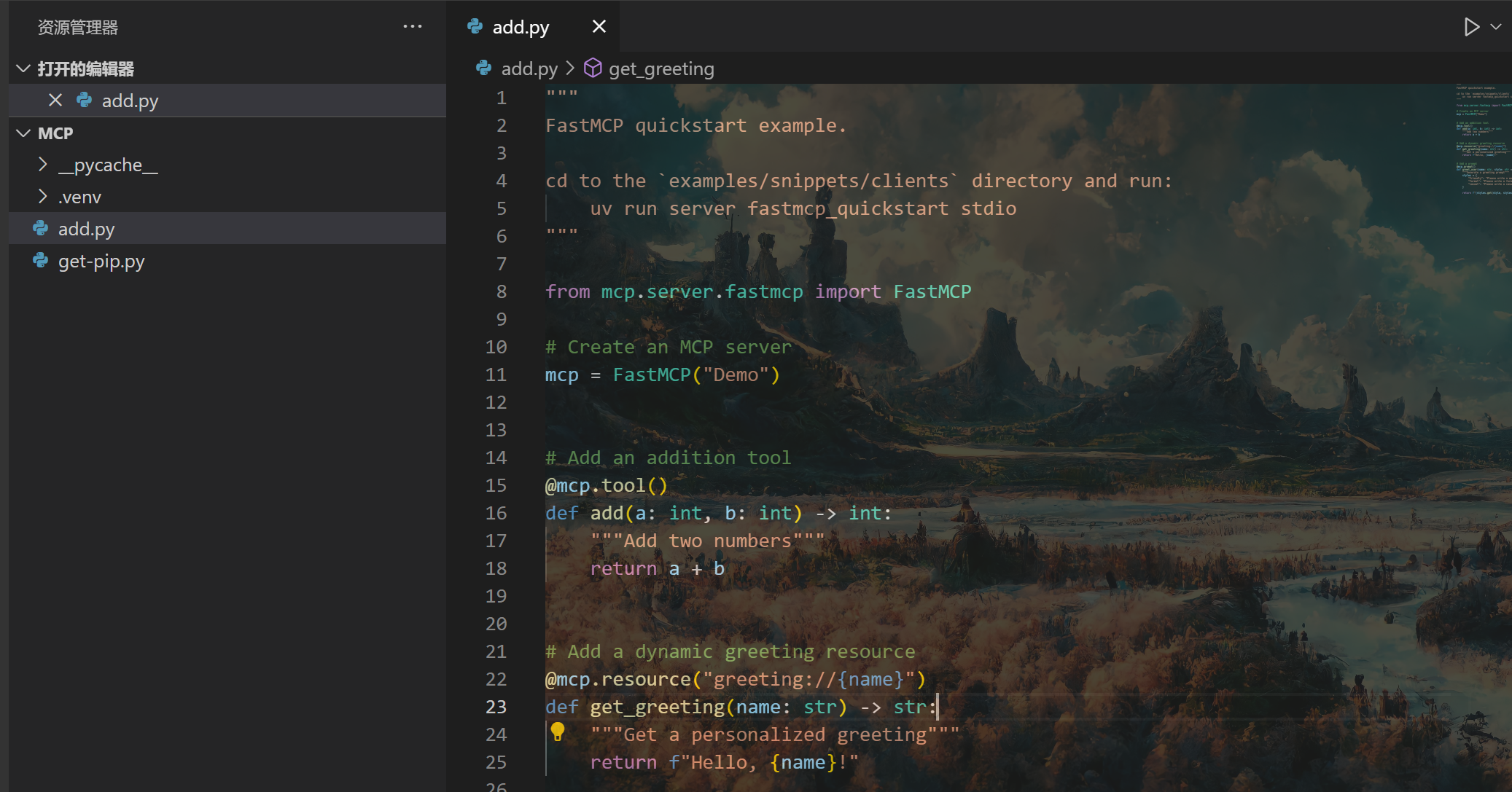The image size is (1512, 792).
Task: Click the lightbulb code action icon
Action: [x=558, y=731]
